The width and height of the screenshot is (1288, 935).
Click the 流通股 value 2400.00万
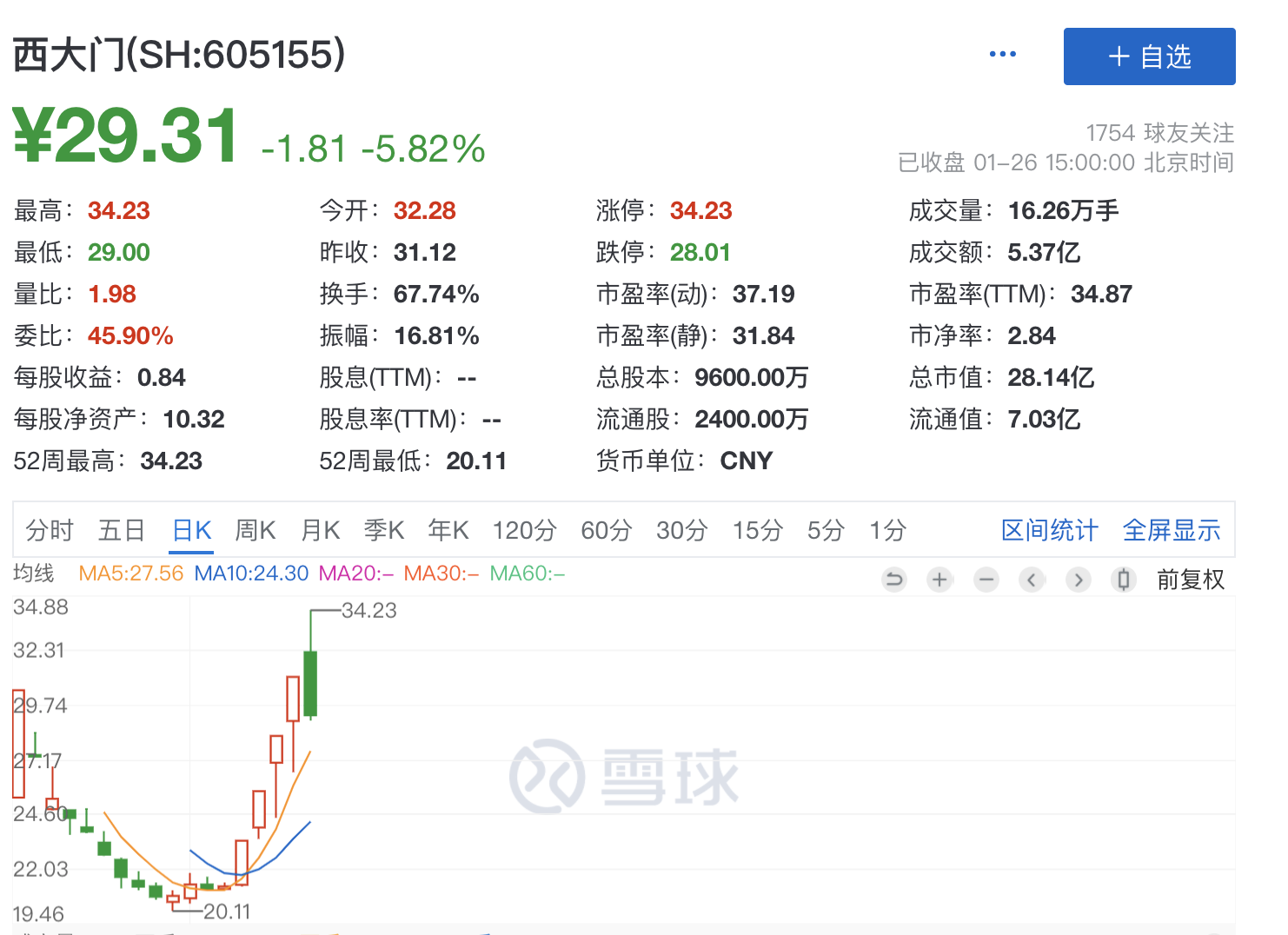pyautogui.click(x=752, y=419)
